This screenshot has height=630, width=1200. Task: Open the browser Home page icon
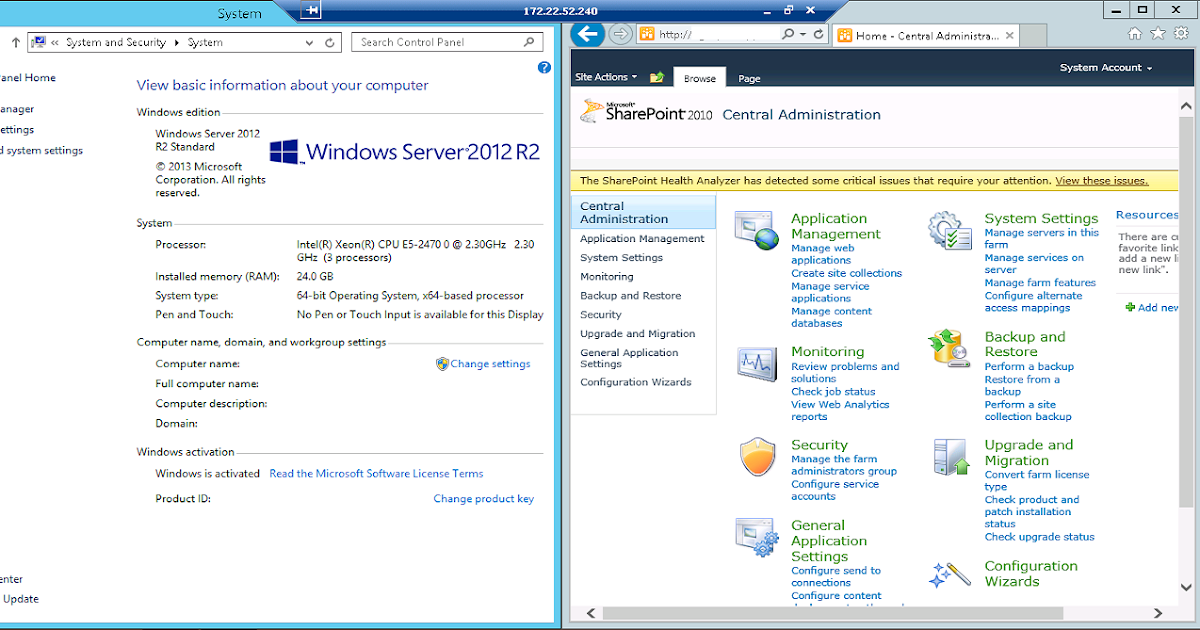(x=1135, y=33)
